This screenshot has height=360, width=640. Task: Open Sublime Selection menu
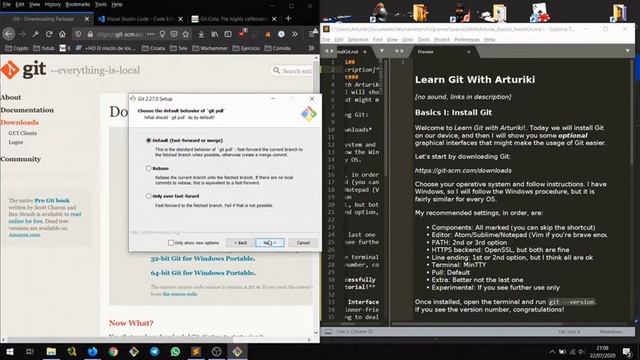[x=358, y=40]
